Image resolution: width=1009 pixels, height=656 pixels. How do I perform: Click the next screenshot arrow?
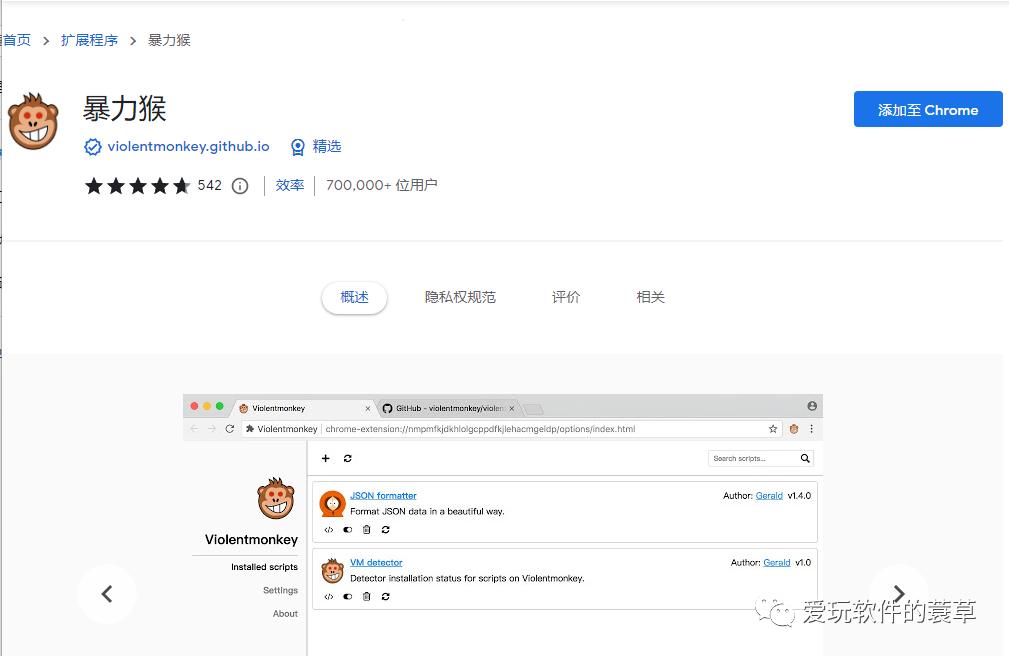(x=898, y=594)
